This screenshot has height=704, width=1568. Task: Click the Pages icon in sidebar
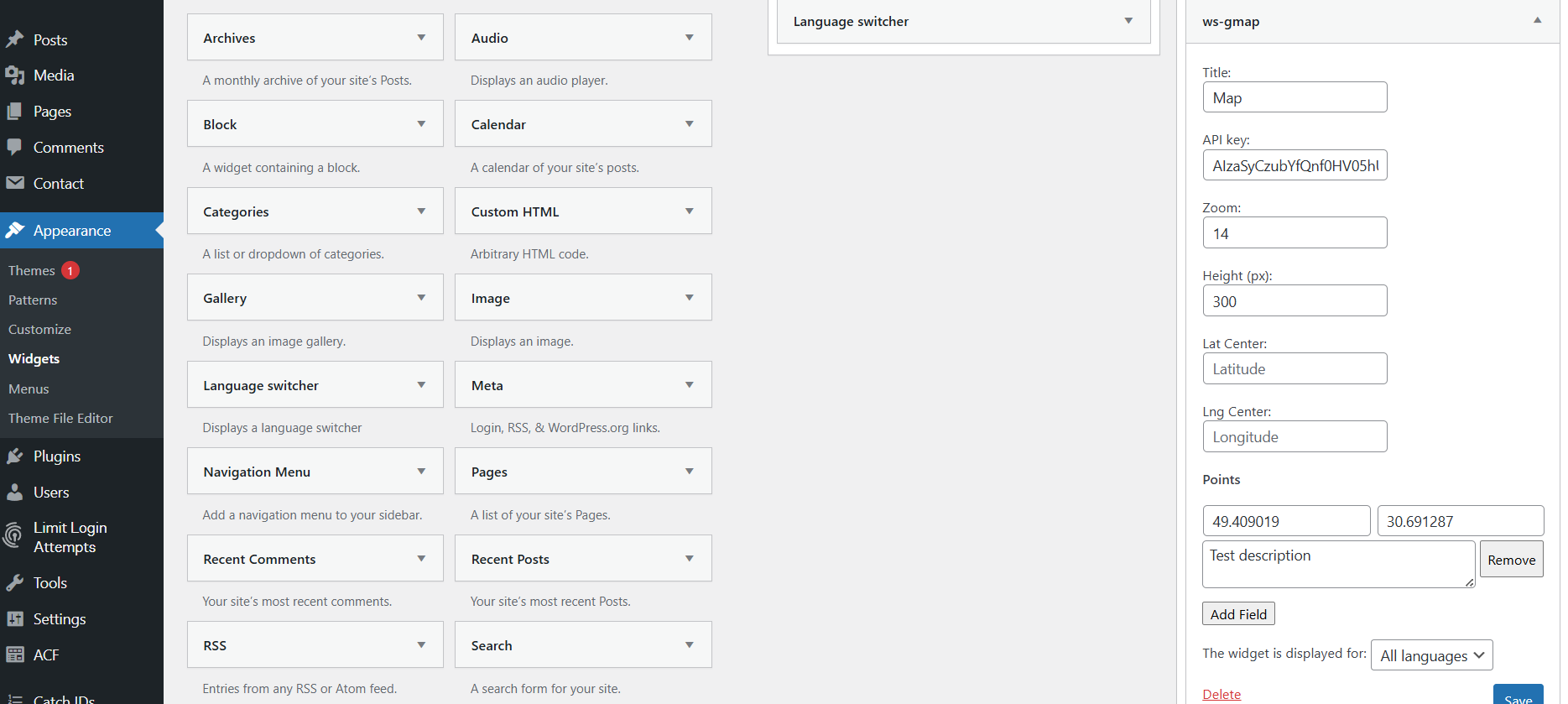(x=15, y=112)
